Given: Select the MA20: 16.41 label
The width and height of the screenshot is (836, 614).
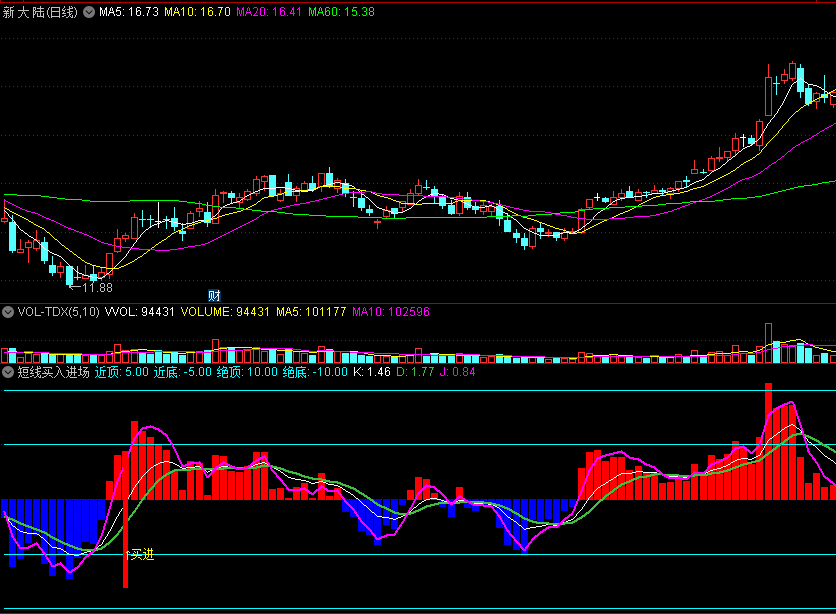Looking at the screenshot, I should [269, 12].
